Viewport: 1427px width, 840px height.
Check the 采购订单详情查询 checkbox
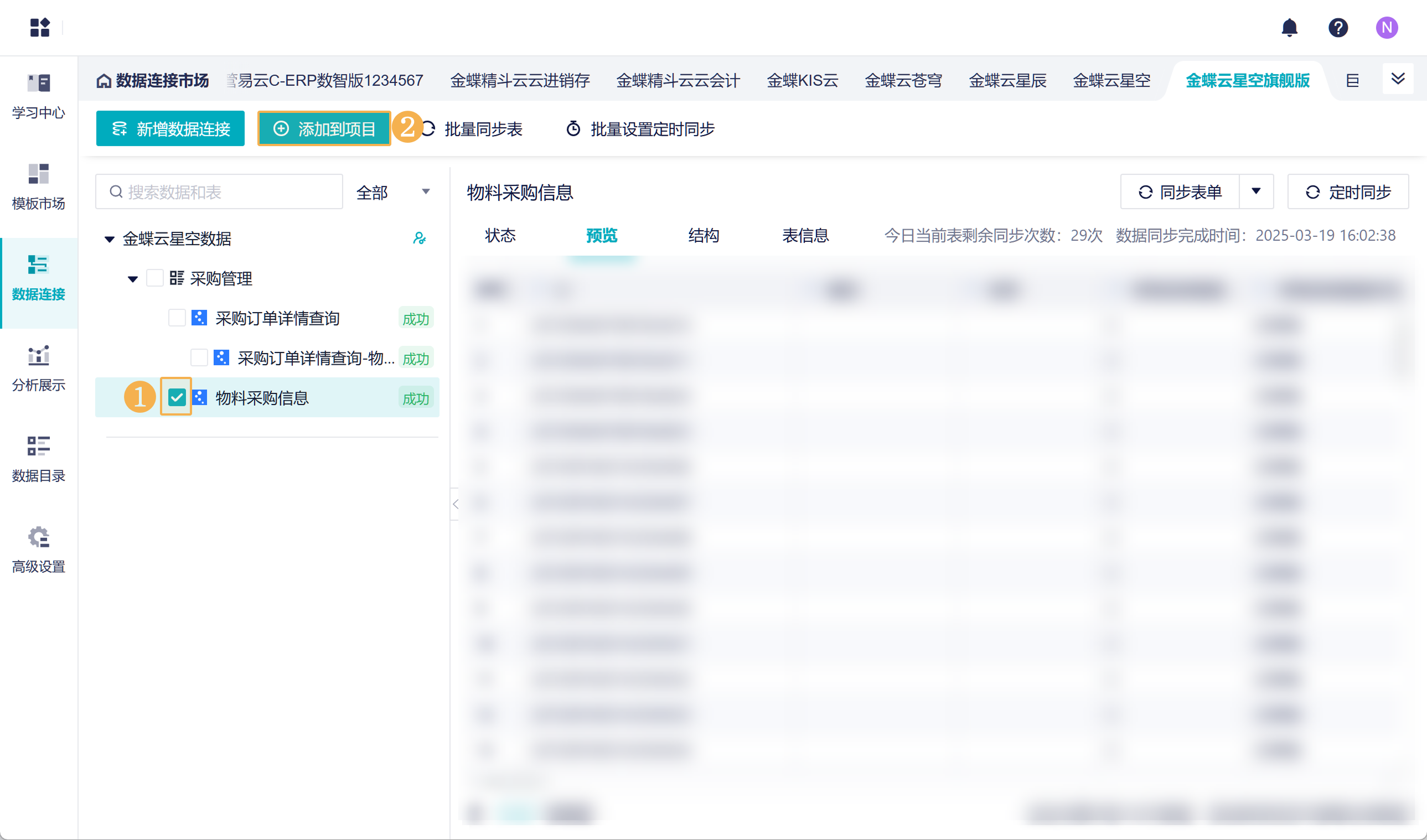coord(177,318)
